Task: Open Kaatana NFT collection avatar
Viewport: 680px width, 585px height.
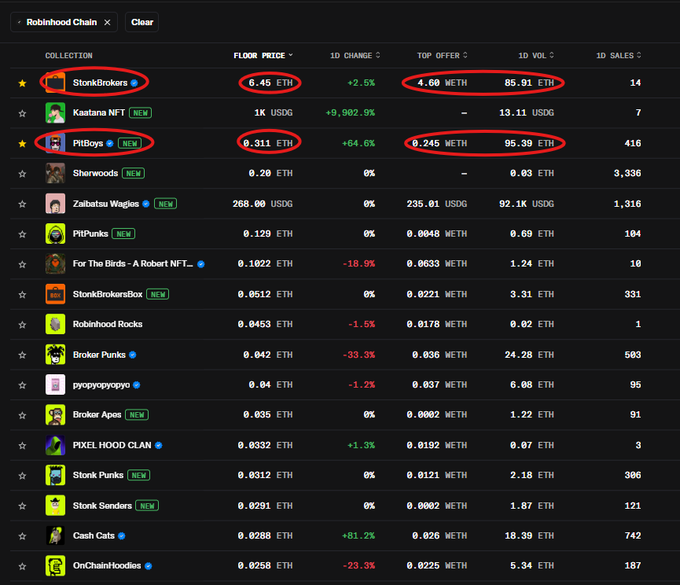Action: pos(56,113)
